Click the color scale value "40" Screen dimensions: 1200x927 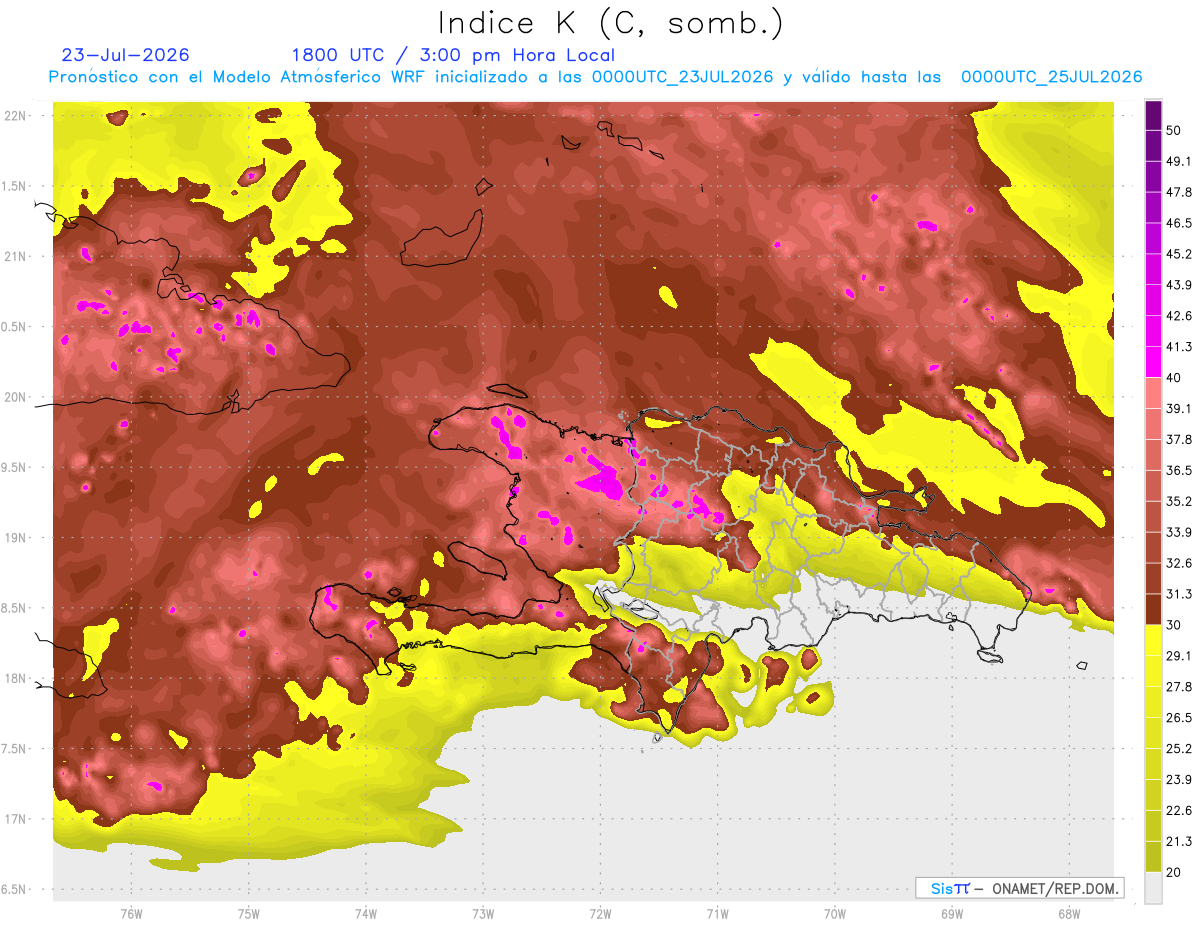pyautogui.click(x=1175, y=378)
